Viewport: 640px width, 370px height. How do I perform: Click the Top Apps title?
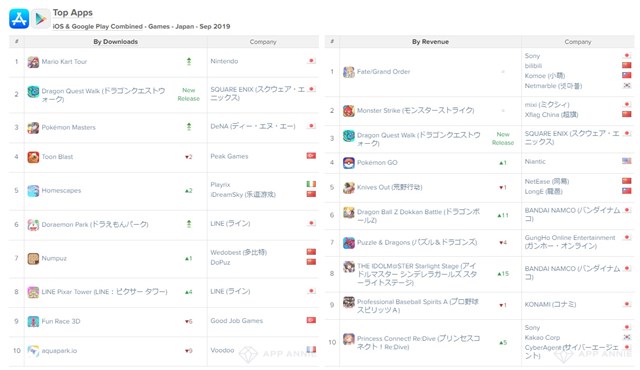tap(73, 13)
